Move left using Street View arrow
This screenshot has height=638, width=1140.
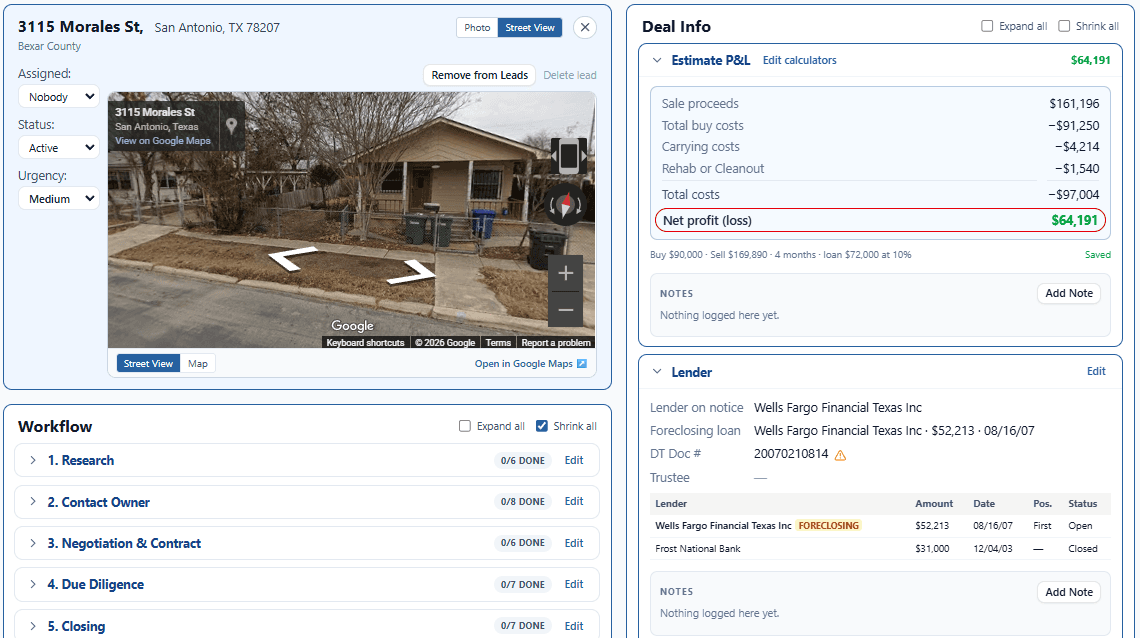[293, 258]
